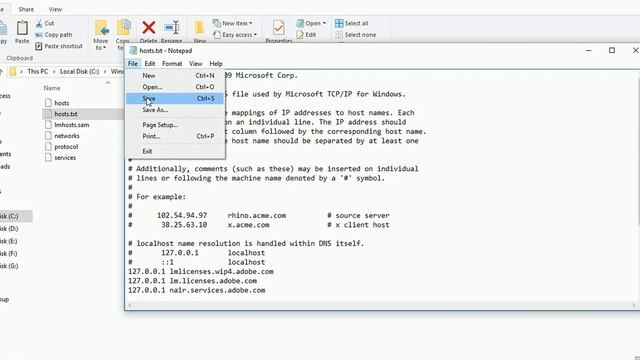Click the Paste shortcut icon
Screen dimensions: 640x360
pos(39,47)
